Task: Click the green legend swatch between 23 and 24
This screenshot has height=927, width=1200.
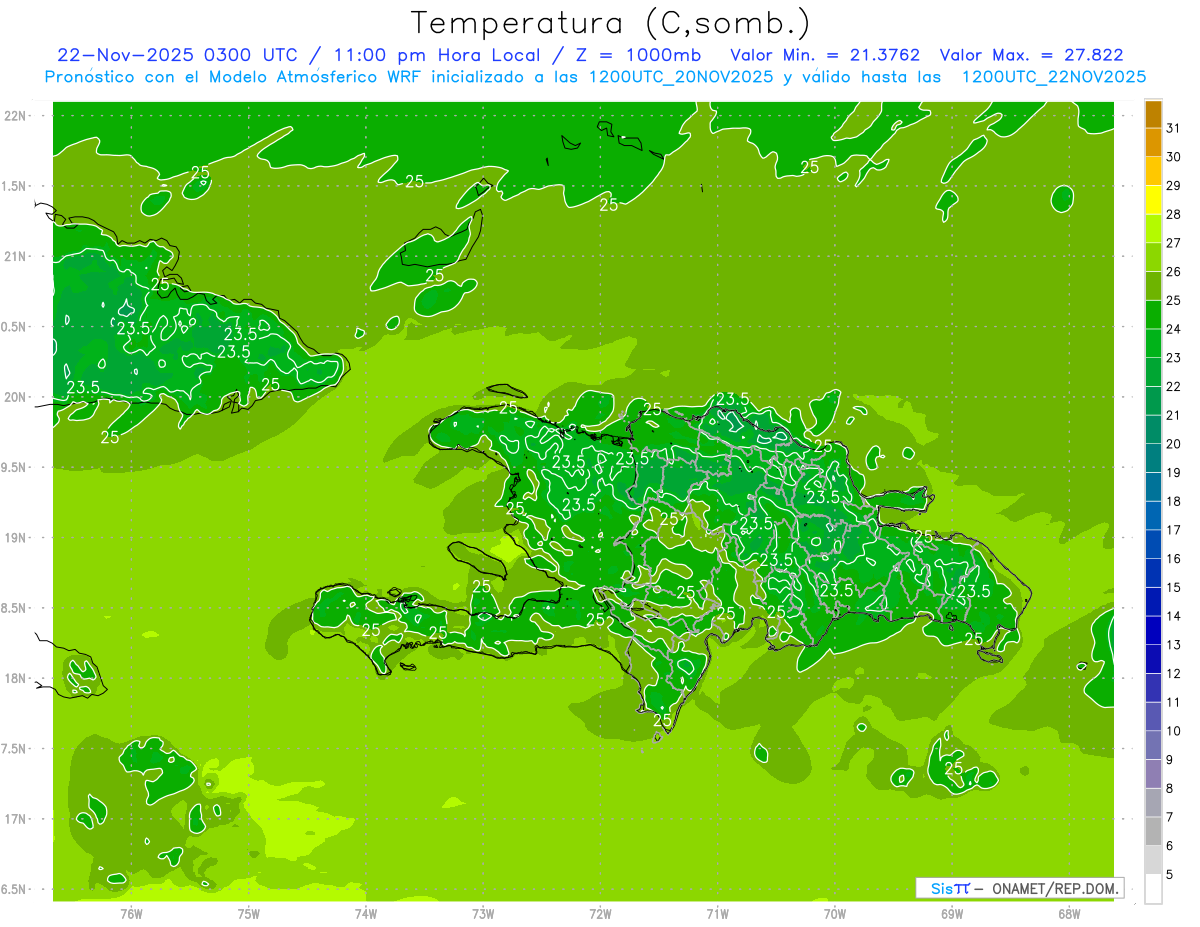Action: 1153,344
